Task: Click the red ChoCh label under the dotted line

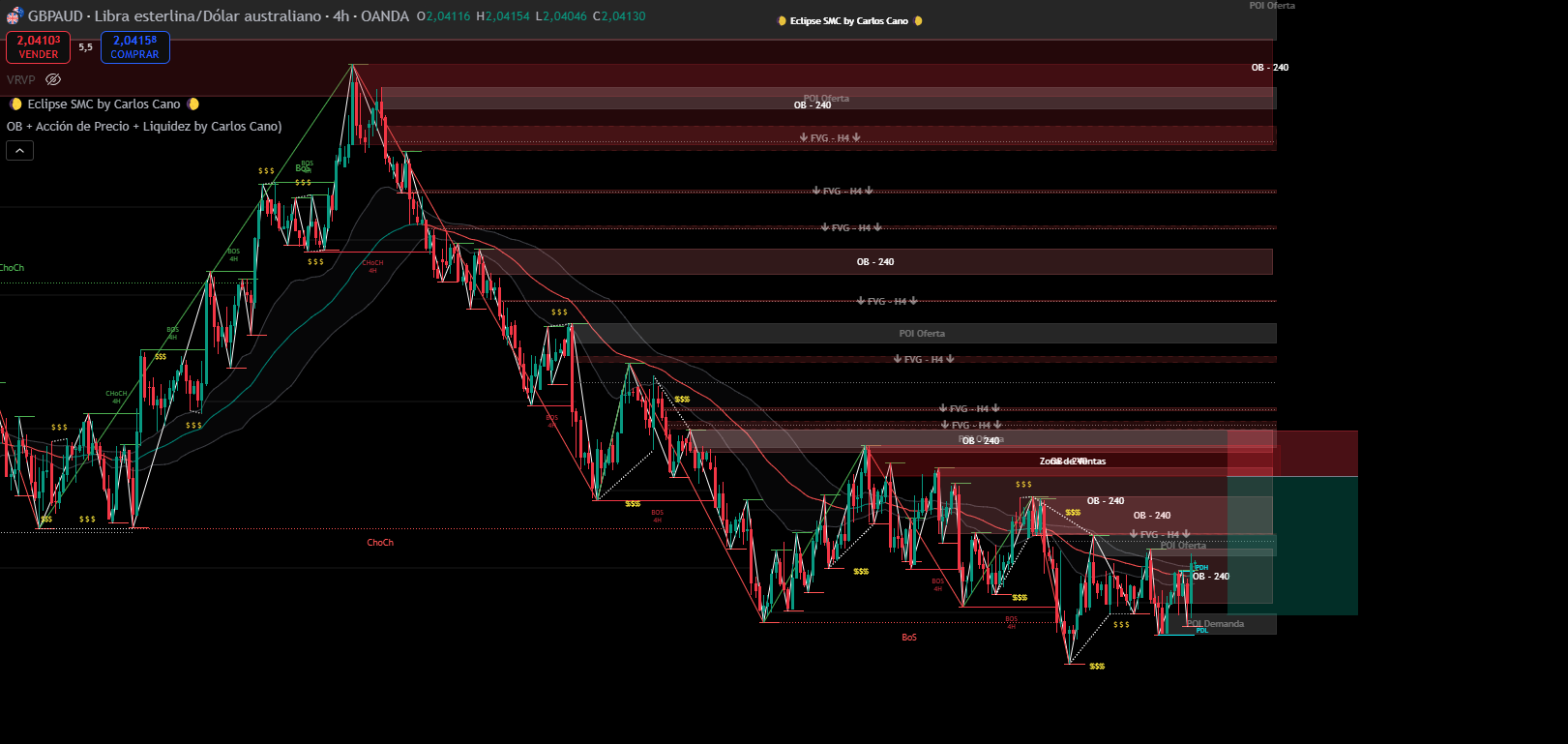Action: [x=380, y=543]
